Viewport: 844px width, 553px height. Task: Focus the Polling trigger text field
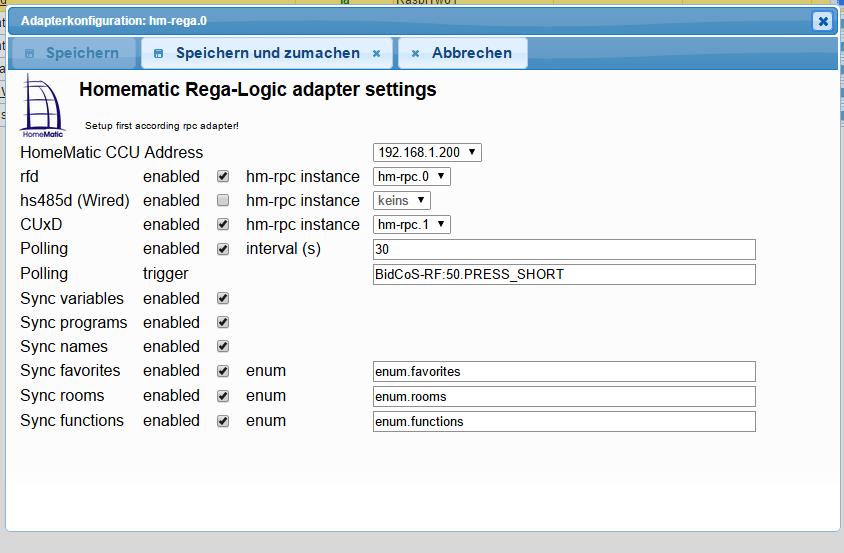coord(563,274)
